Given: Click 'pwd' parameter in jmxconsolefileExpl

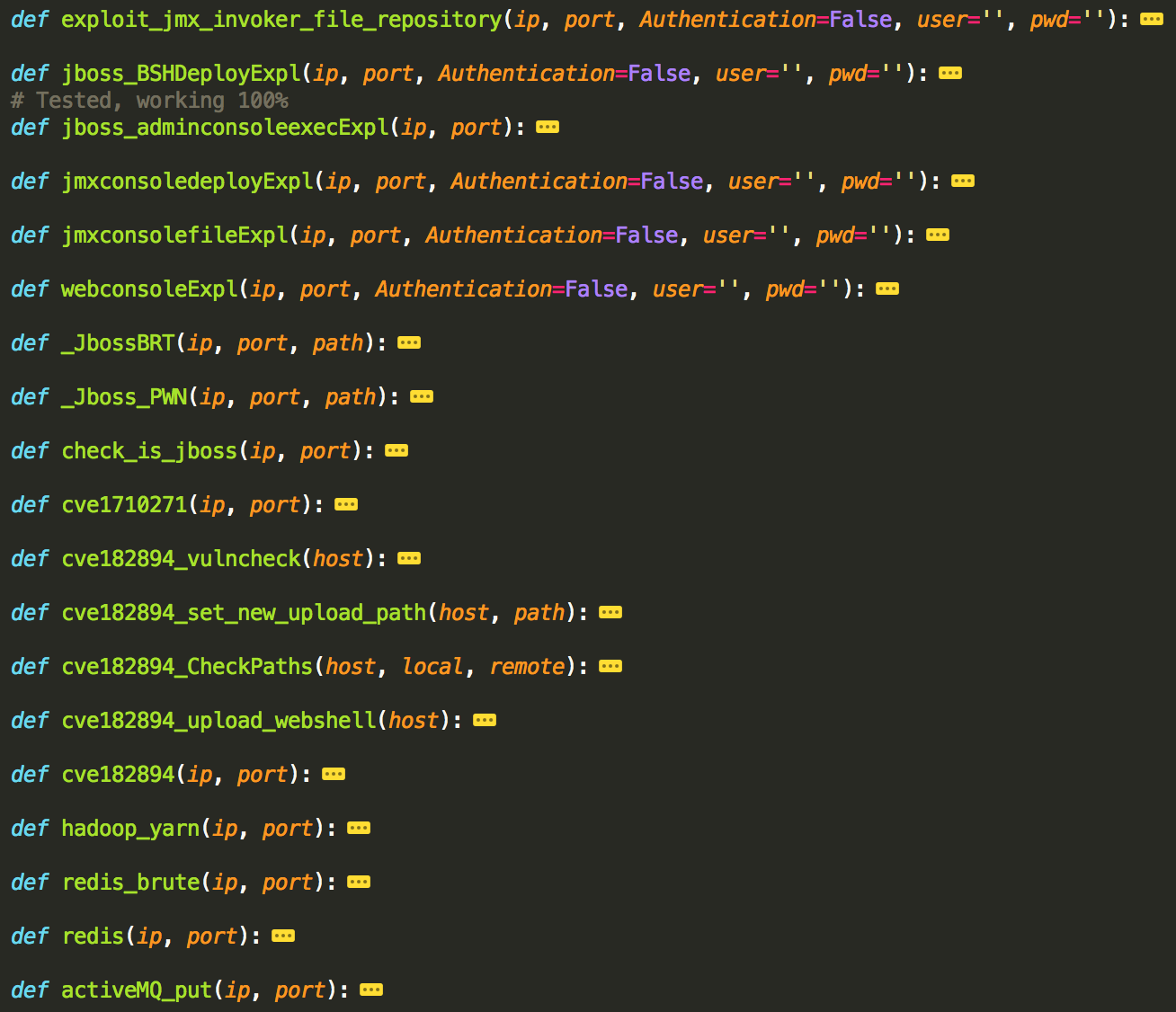Looking at the screenshot, I should point(835,235).
